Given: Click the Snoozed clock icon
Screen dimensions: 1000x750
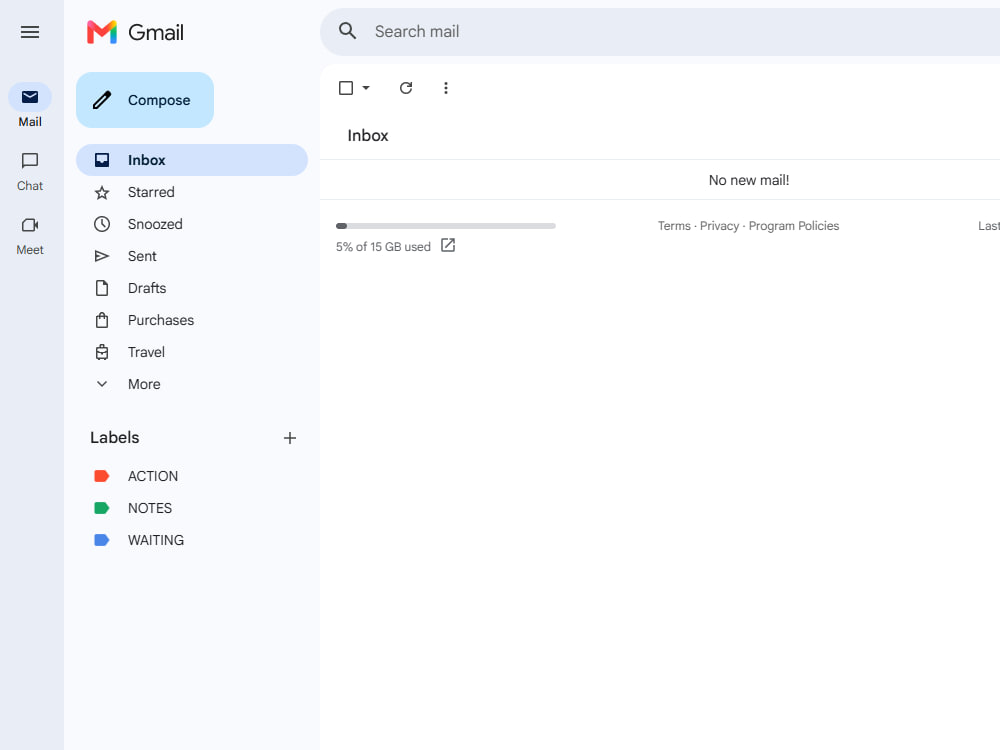Looking at the screenshot, I should coord(102,224).
